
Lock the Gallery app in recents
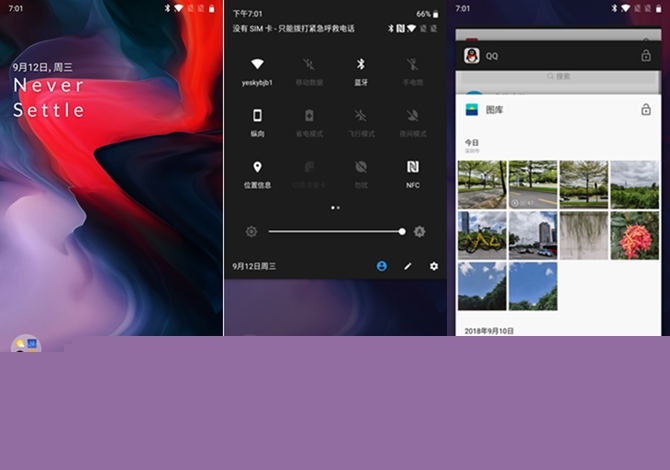pyautogui.click(x=646, y=109)
